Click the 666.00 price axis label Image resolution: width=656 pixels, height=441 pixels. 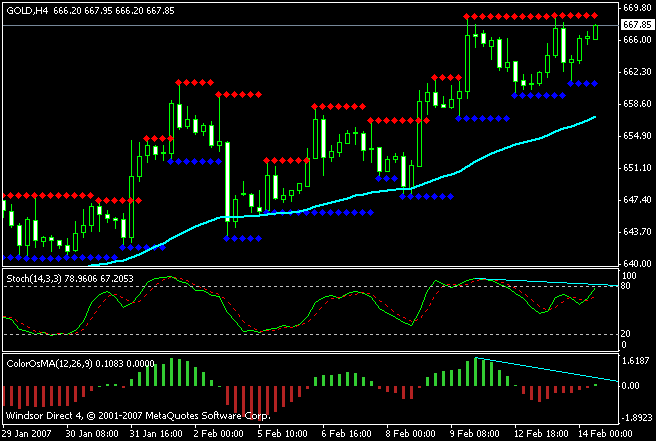pos(637,40)
